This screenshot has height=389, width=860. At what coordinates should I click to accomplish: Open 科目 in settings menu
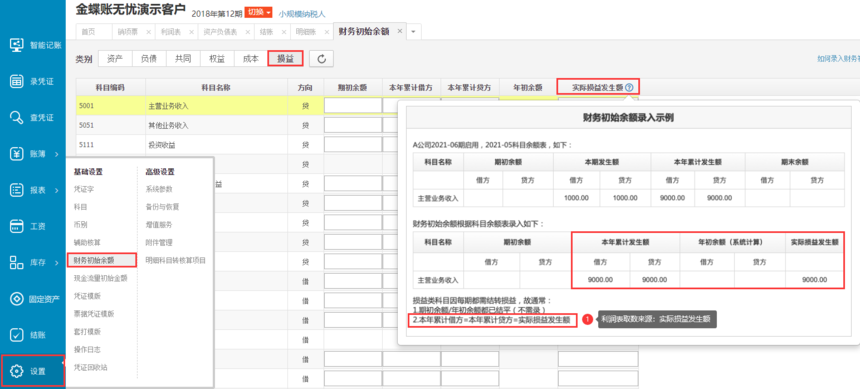click(x=80, y=206)
